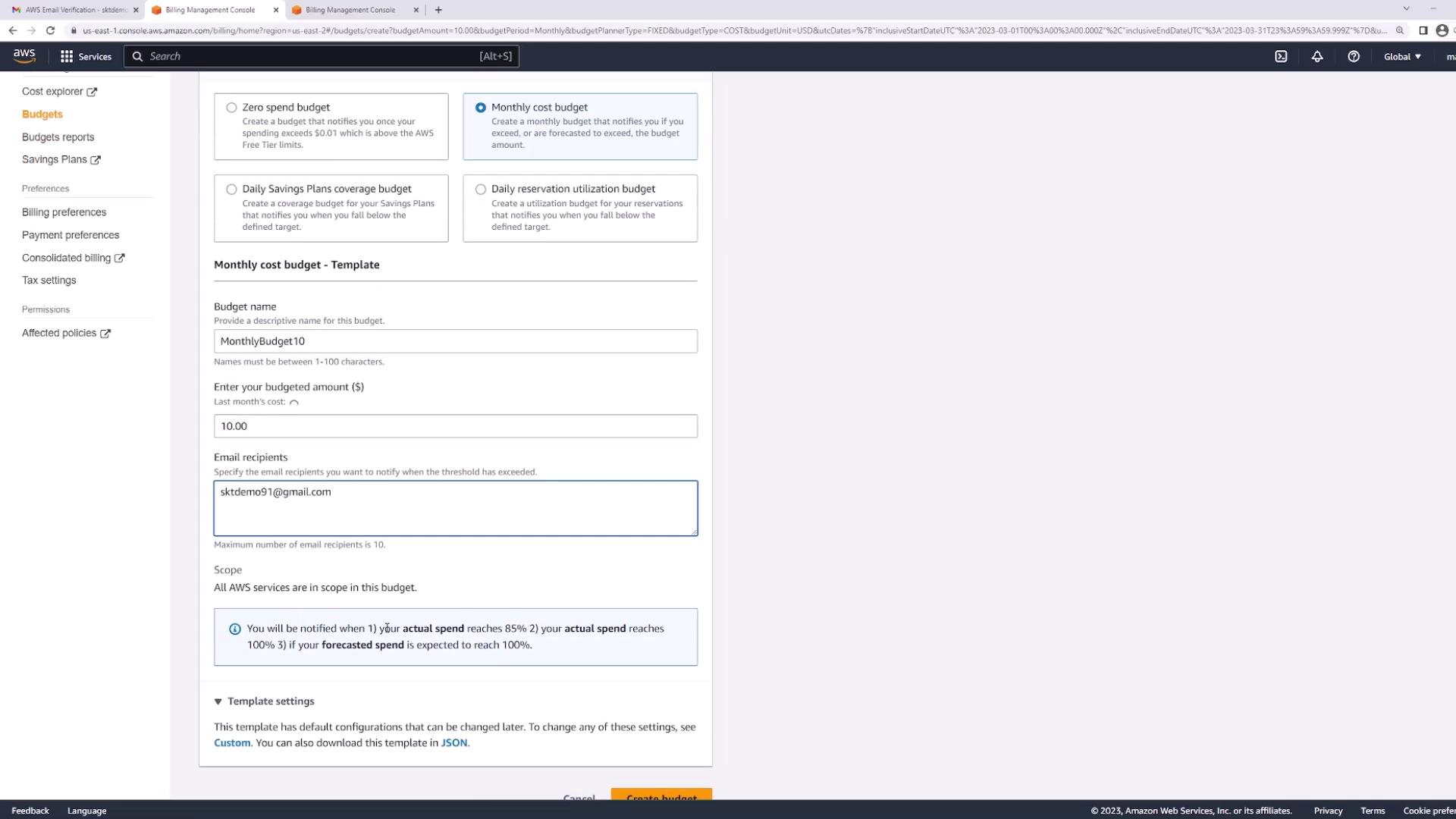Switch to AWS Email Verification tab
Viewport: 1456px width, 819px height.
[x=72, y=10]
